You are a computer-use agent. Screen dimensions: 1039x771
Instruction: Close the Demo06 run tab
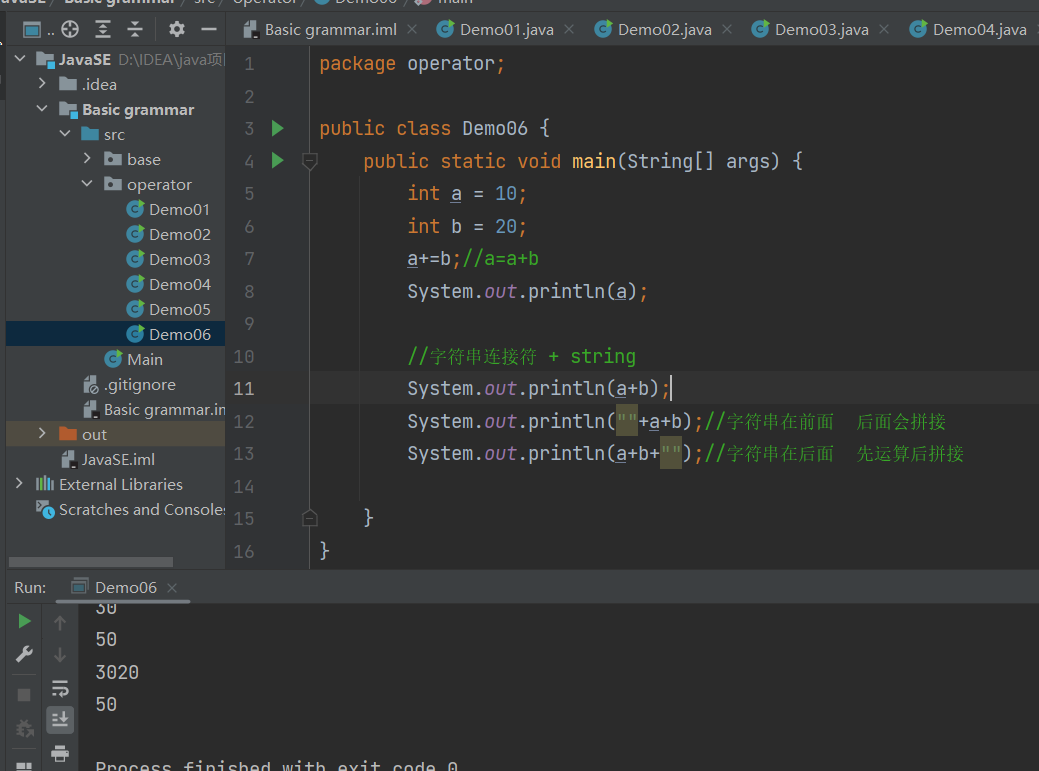click(x=172, y=588)
